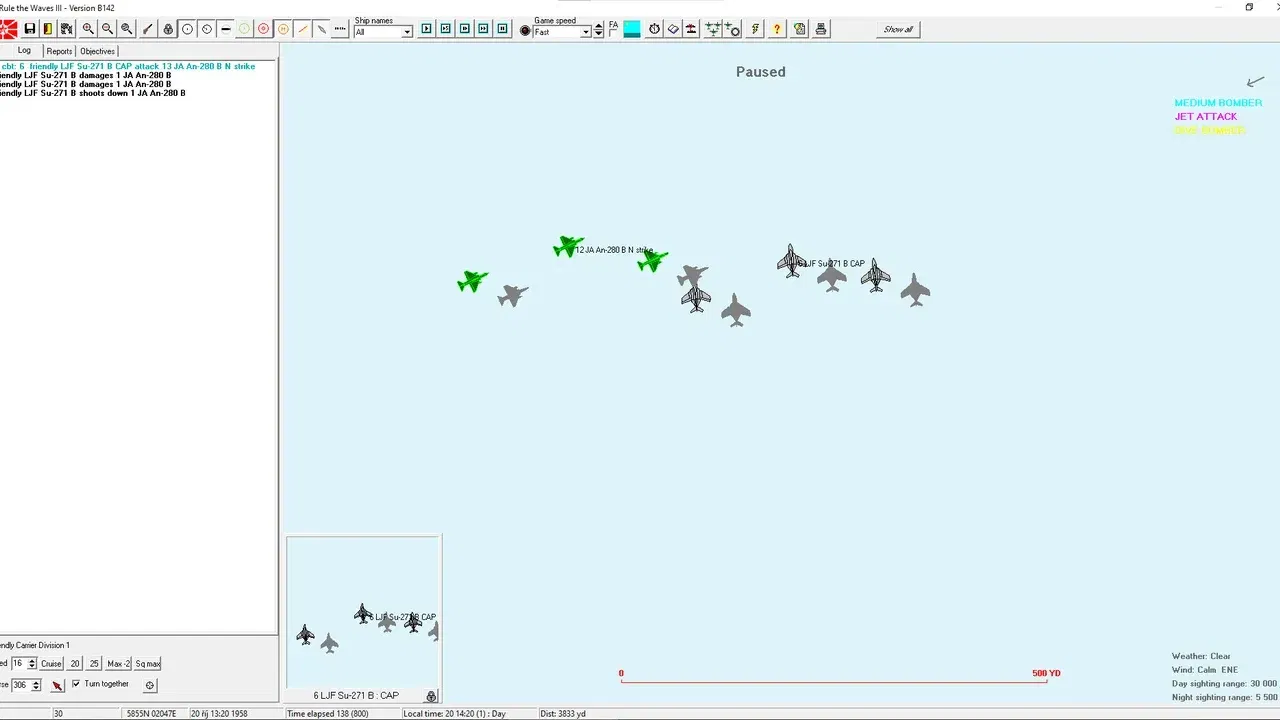
Task: Click the Sq max formation button
Action: pos(147,663)
